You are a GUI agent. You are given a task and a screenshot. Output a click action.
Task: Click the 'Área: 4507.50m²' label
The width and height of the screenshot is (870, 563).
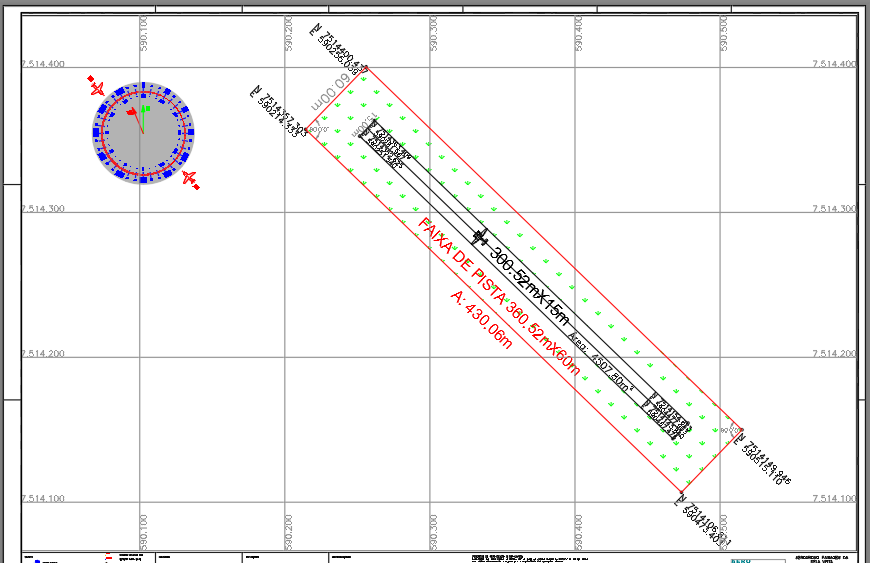(601, 362)
